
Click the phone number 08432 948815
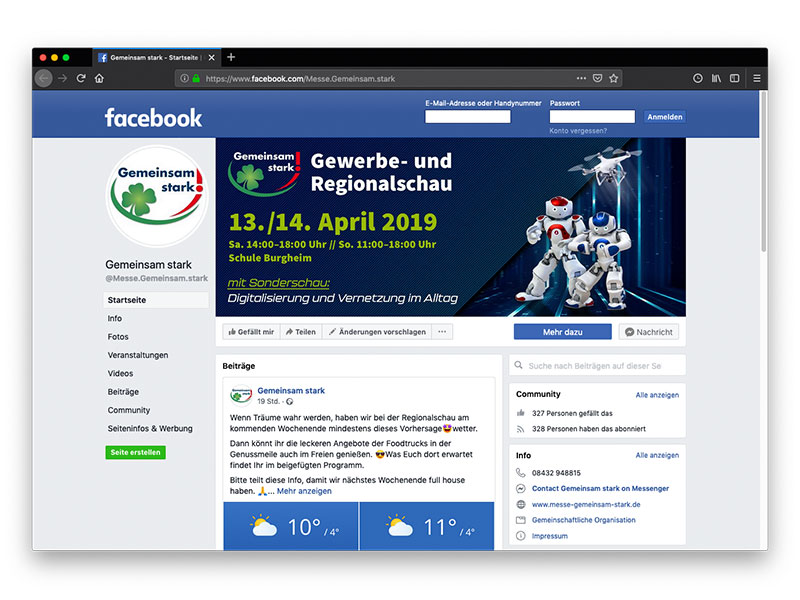tap(556, 473)
